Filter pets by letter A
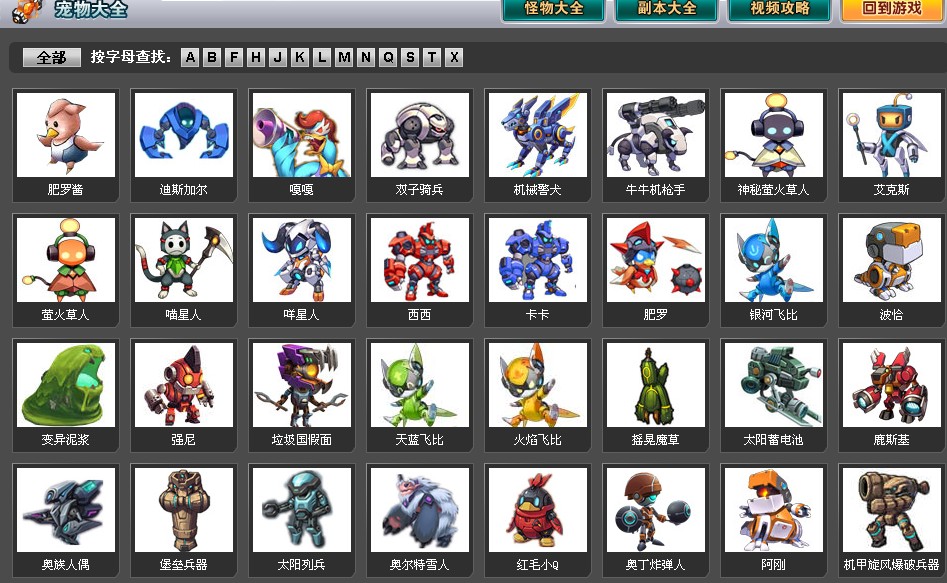 coord(190,57)
